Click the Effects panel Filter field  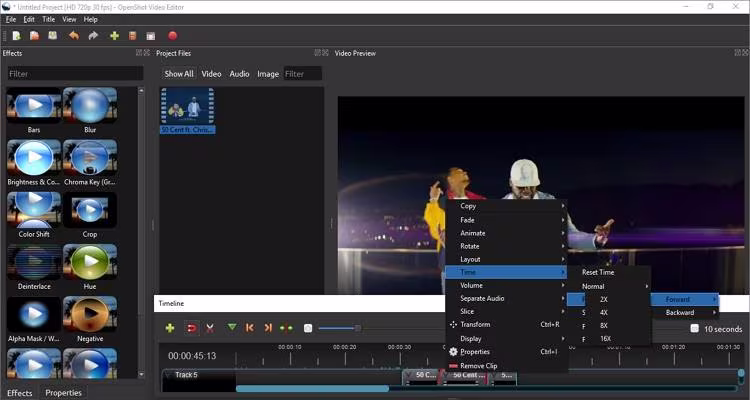75,74
